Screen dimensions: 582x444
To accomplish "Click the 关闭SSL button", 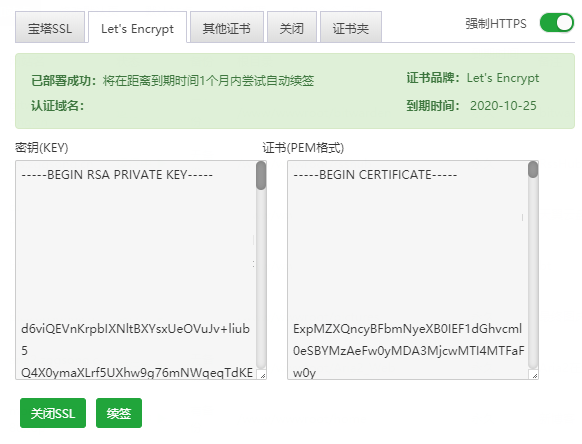I will point(53,413).
